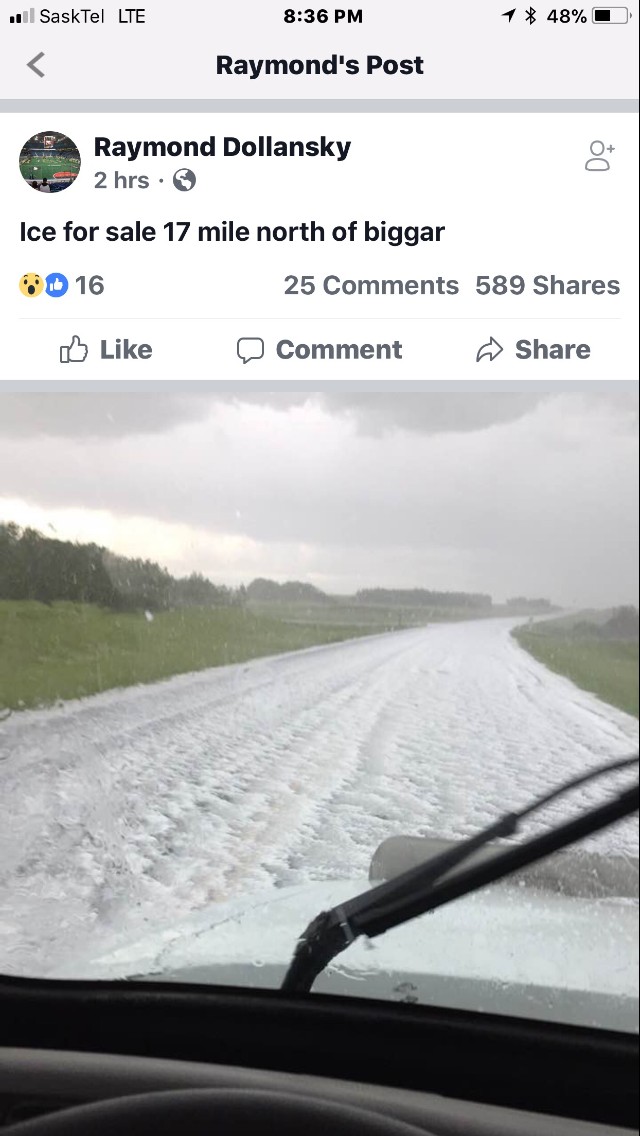This screenshot has width=640, height=1136.
Task: Tap the back arrow chevron
Action: [x=36, y=64]
